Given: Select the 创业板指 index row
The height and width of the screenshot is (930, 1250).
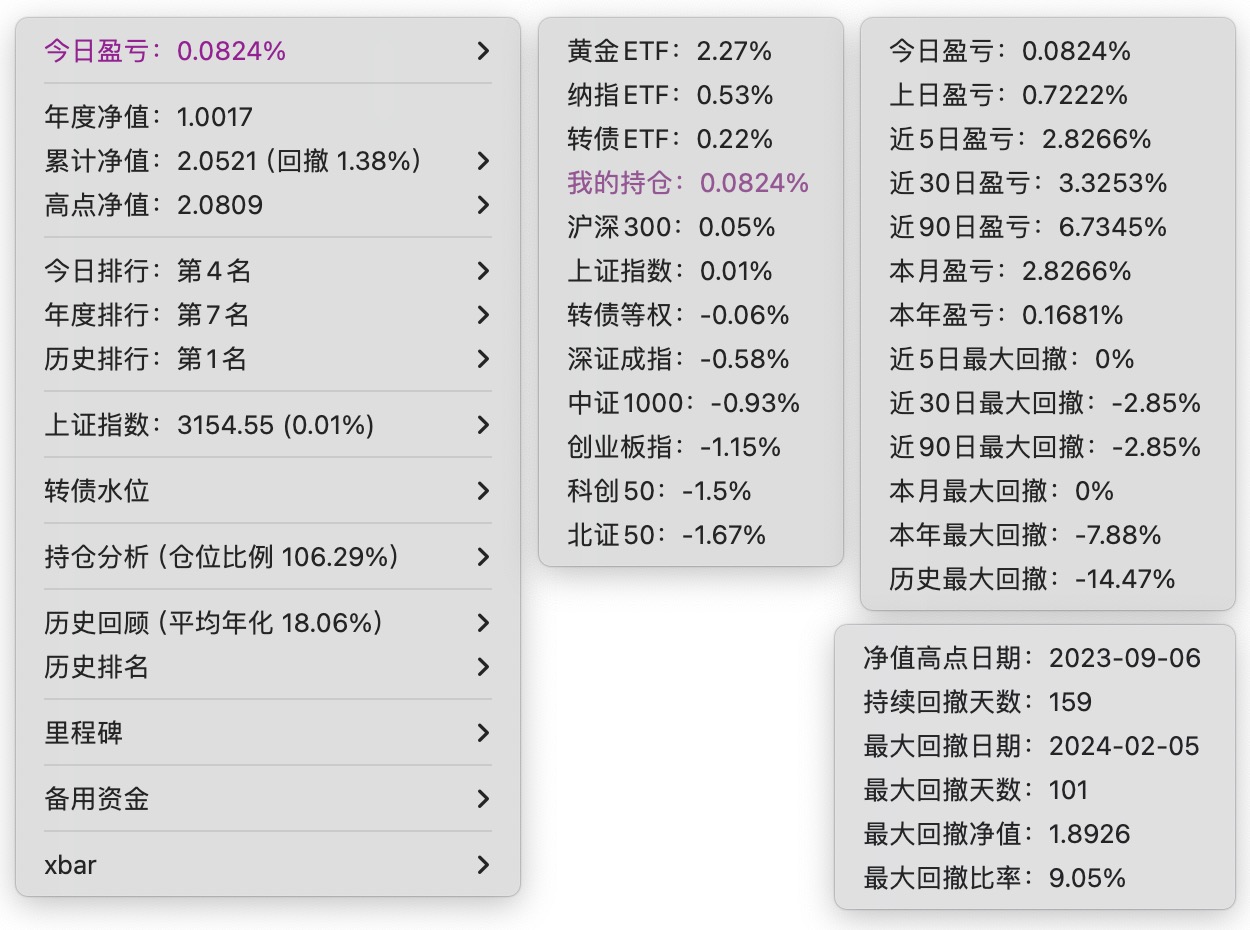Looking at the screenshot, I should [x=674, y=447].
